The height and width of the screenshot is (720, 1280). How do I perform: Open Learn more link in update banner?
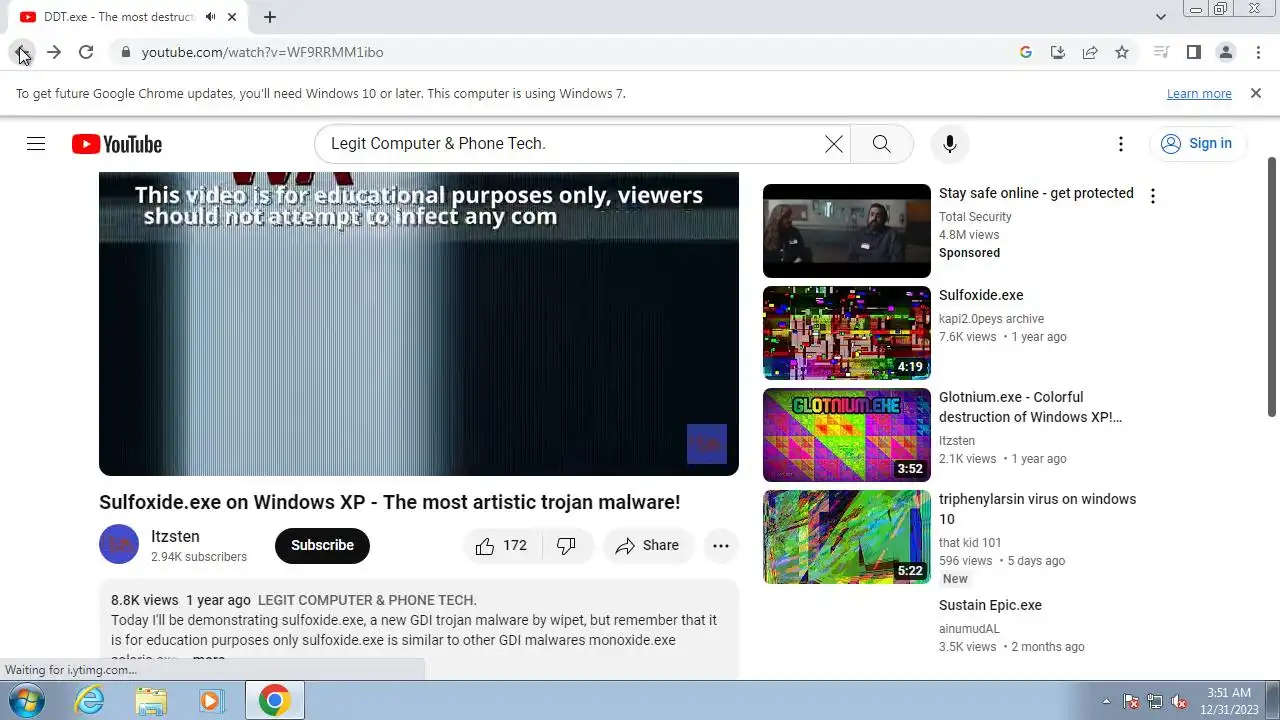click(1199, 93)
